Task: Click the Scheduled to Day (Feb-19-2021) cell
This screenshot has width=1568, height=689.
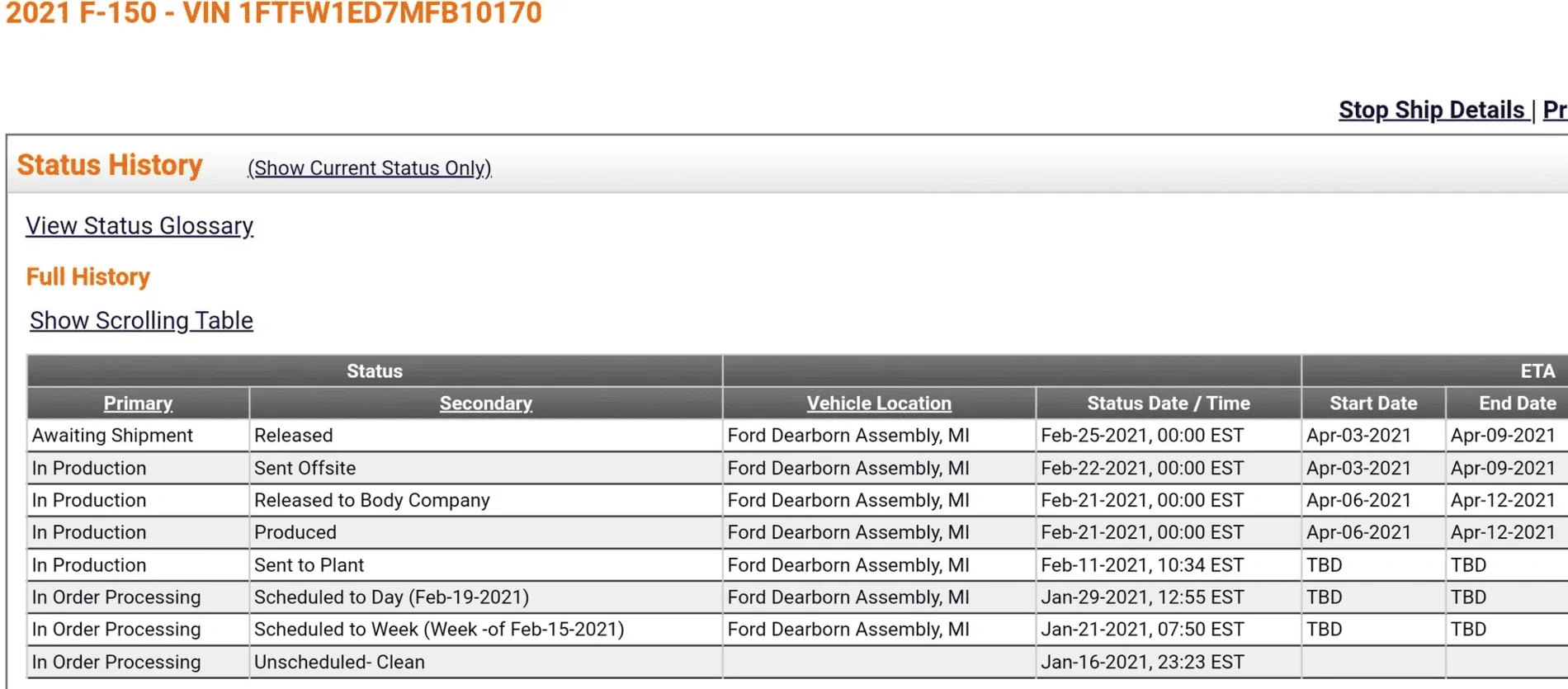Action: point(391,597)
